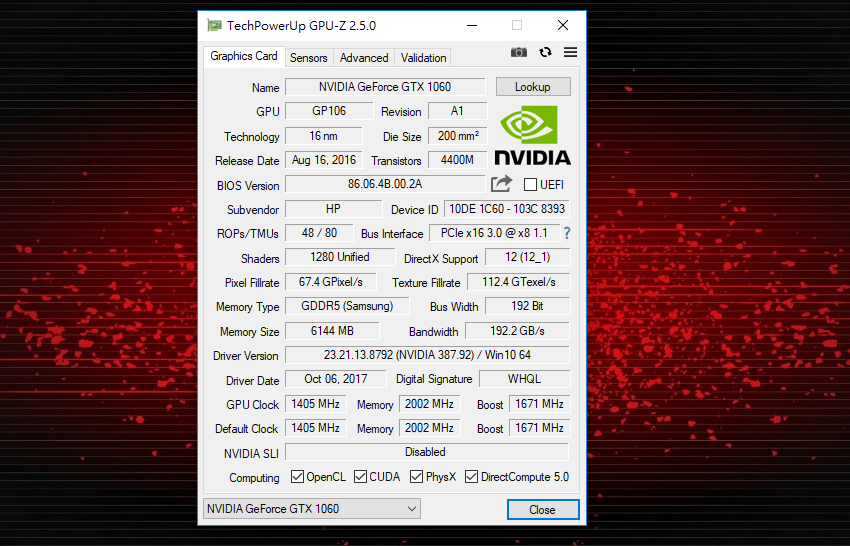Click the PCIe x16 3.0 bus value
The height and width of the screenshot is (546, 850).
click(x=494, y=233)
